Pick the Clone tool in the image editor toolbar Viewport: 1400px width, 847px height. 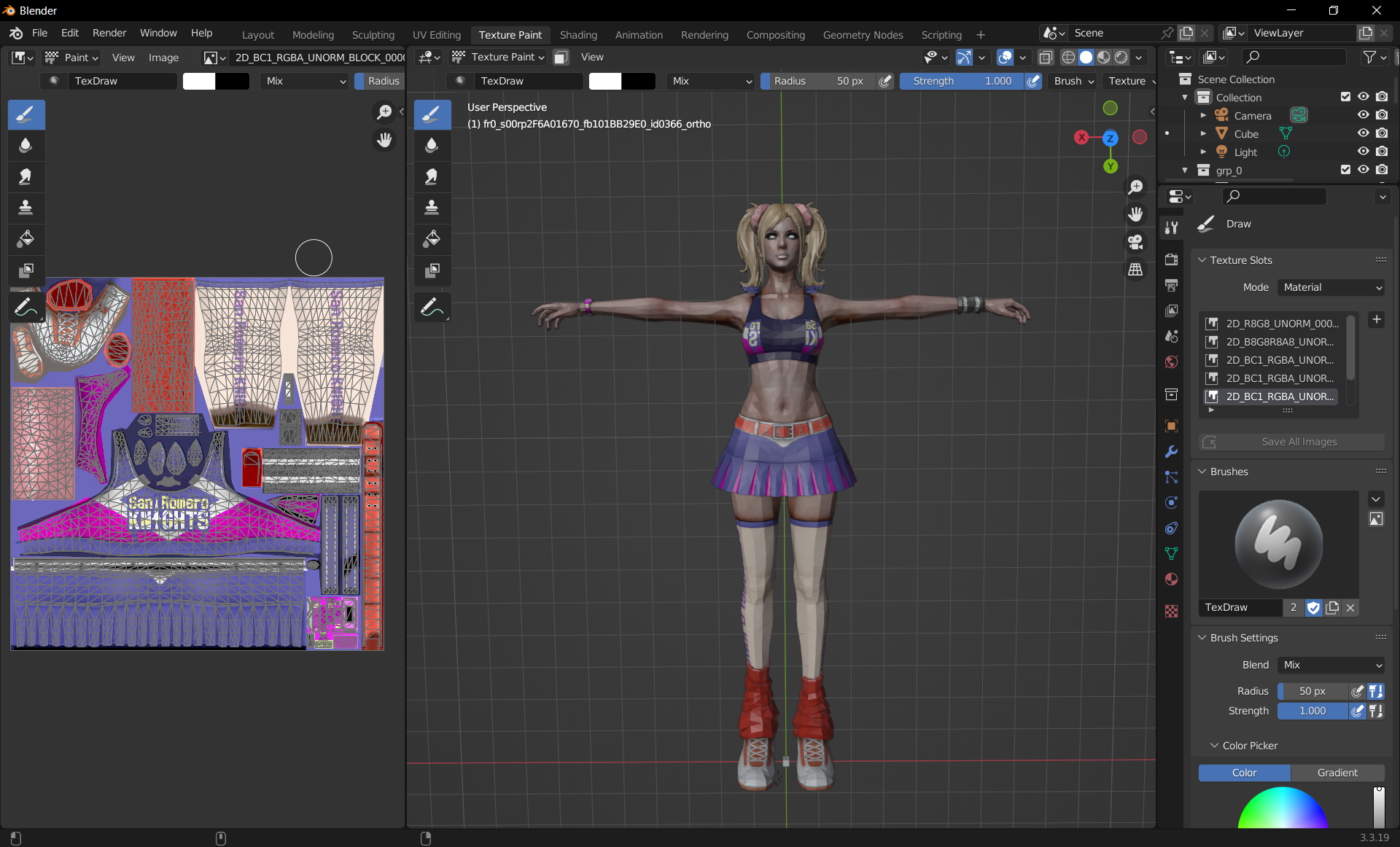[x=26, y=208]
